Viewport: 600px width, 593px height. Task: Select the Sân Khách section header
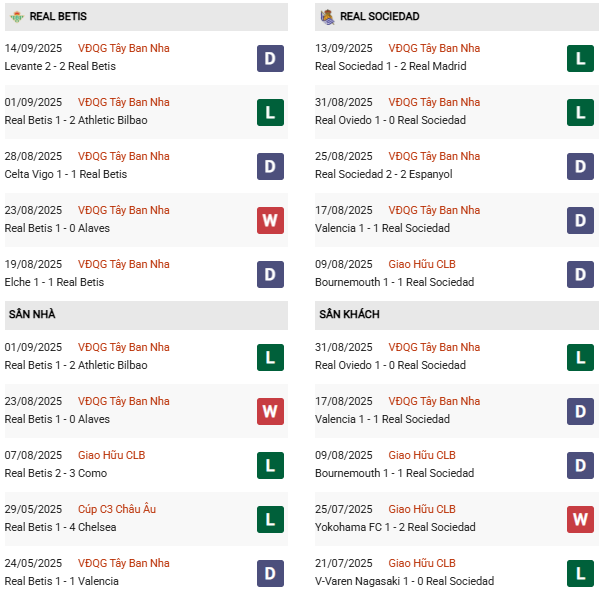tap(349, 314)
